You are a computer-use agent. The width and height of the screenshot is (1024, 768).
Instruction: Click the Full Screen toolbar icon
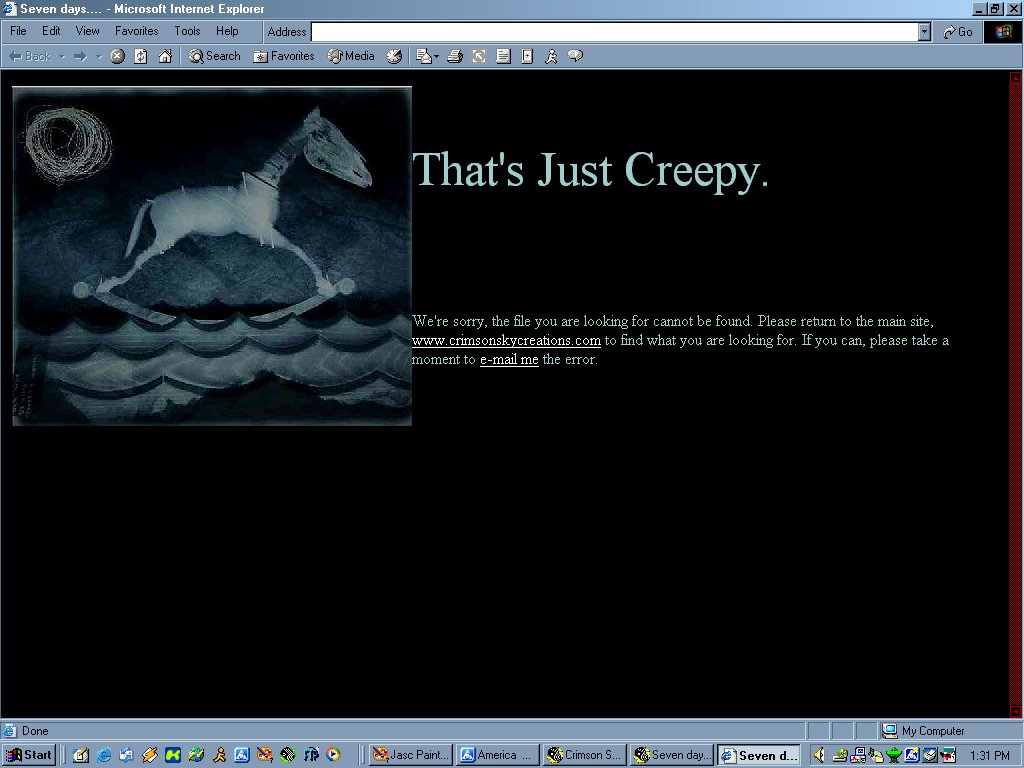coord(479,56)
